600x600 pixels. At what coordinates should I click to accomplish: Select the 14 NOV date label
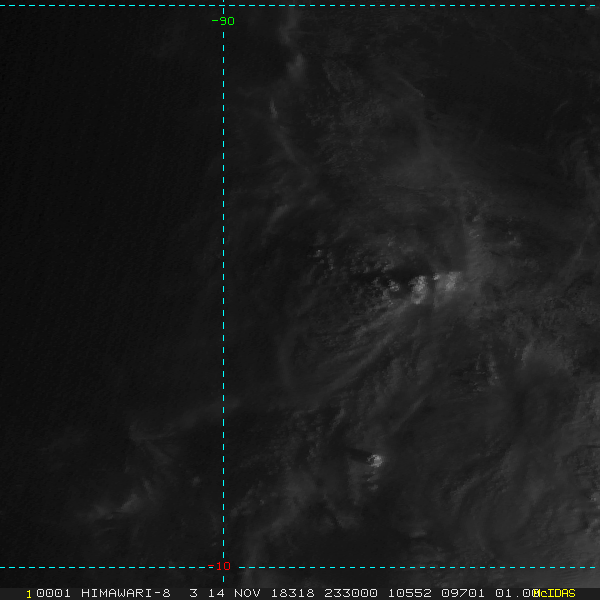pyautogui.click(x=234, y=593)
